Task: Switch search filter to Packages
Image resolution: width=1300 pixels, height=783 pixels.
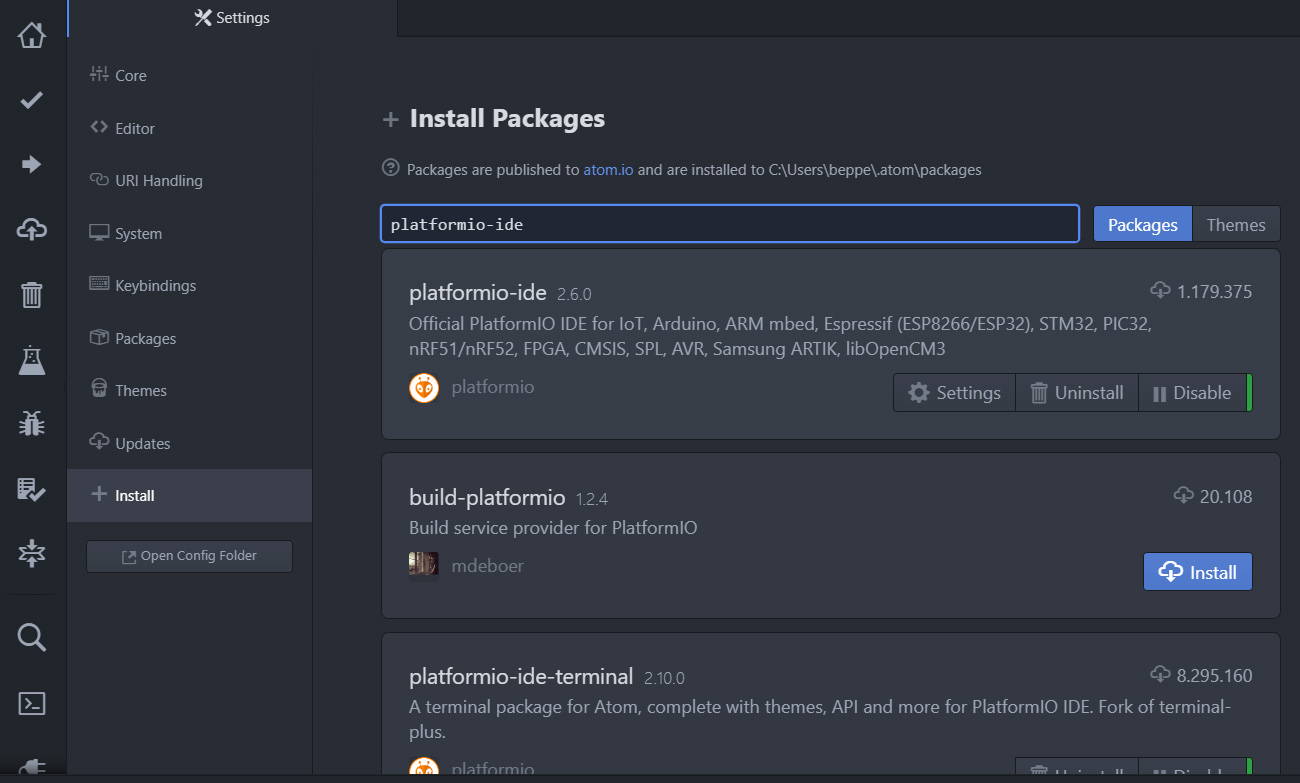Action: coord(1143,225)
